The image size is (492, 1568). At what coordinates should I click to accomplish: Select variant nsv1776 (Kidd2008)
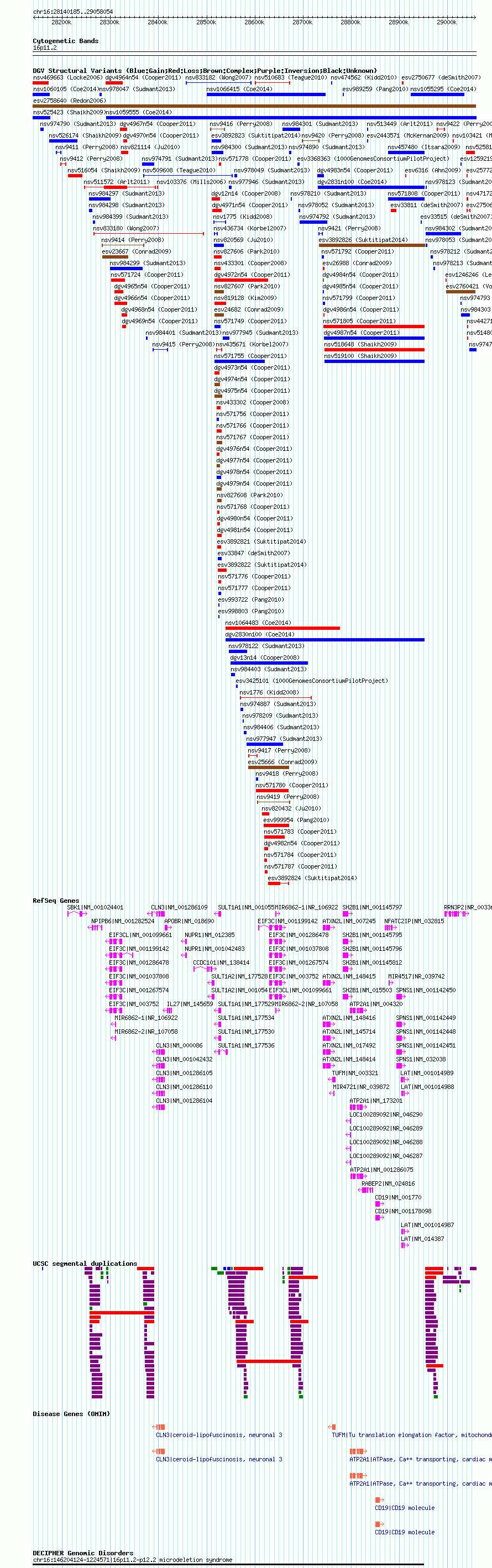click(x=269, y=693)
